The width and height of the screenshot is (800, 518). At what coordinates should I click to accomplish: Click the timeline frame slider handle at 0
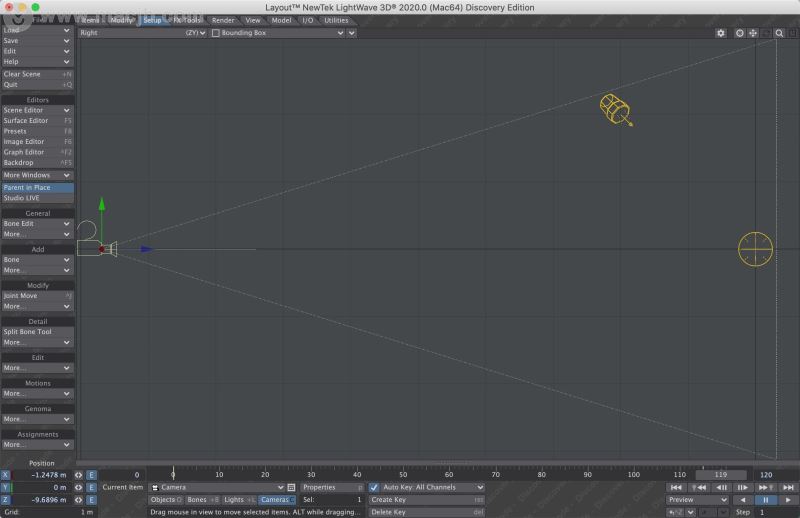tap(173, 473)
